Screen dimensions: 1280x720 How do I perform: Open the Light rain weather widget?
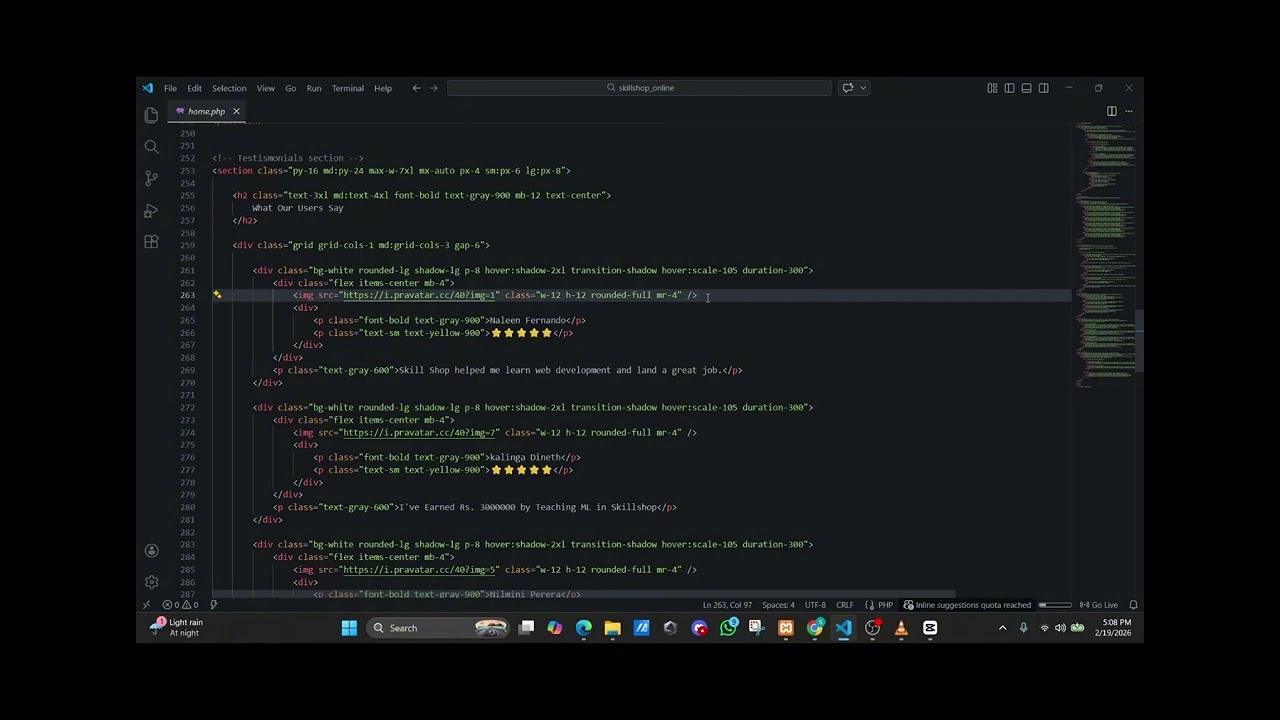coord(176,628)
